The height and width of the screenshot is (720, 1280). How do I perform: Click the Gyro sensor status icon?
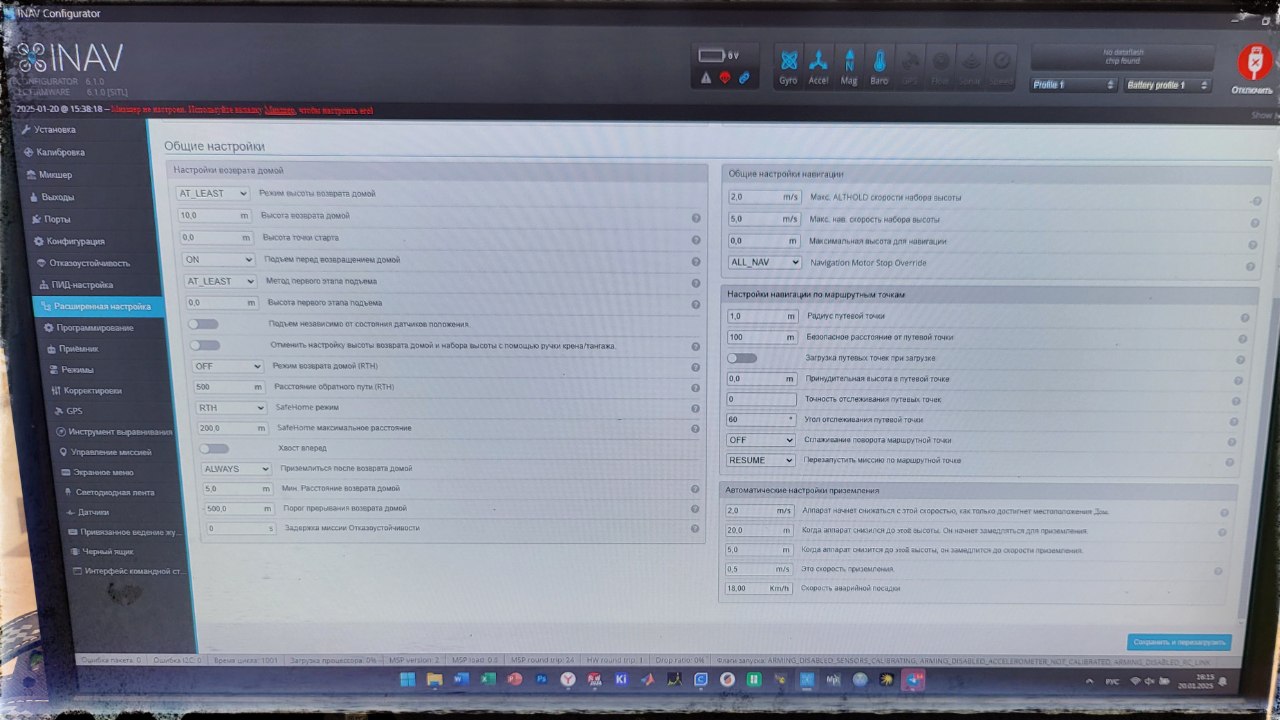pos(789,65)
